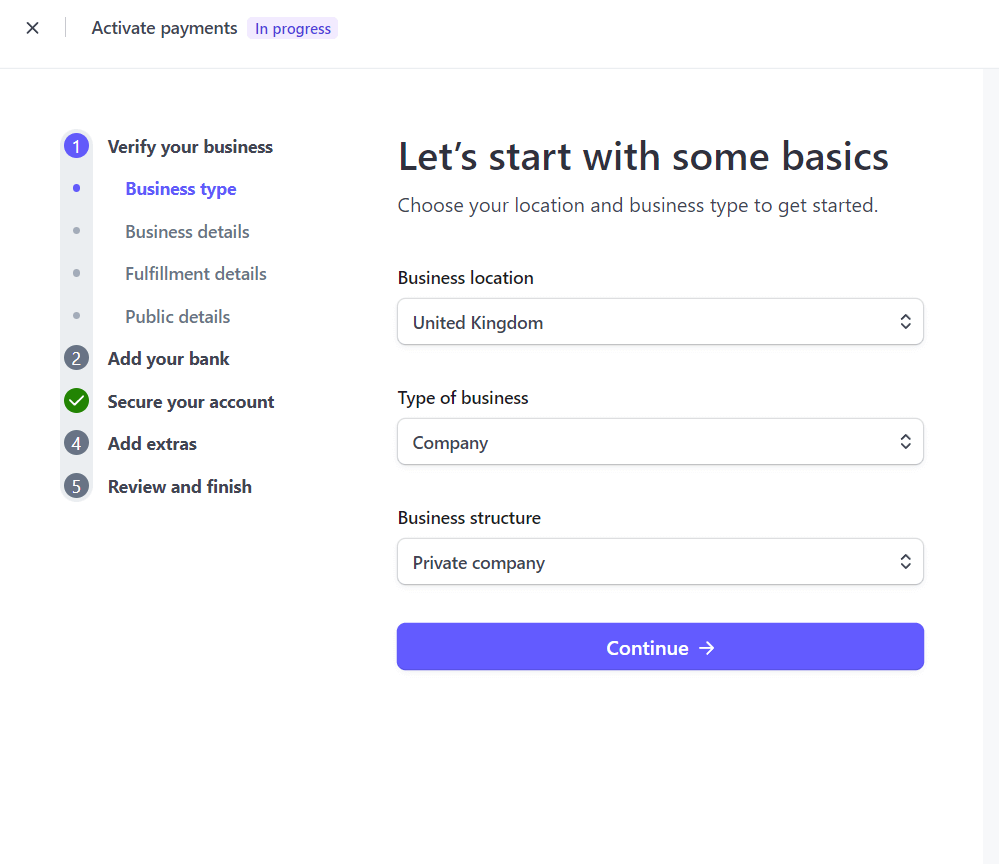Click the bullet dot beside Business type
The width and height of the screenshot is (999, 864).
[77, 189]
